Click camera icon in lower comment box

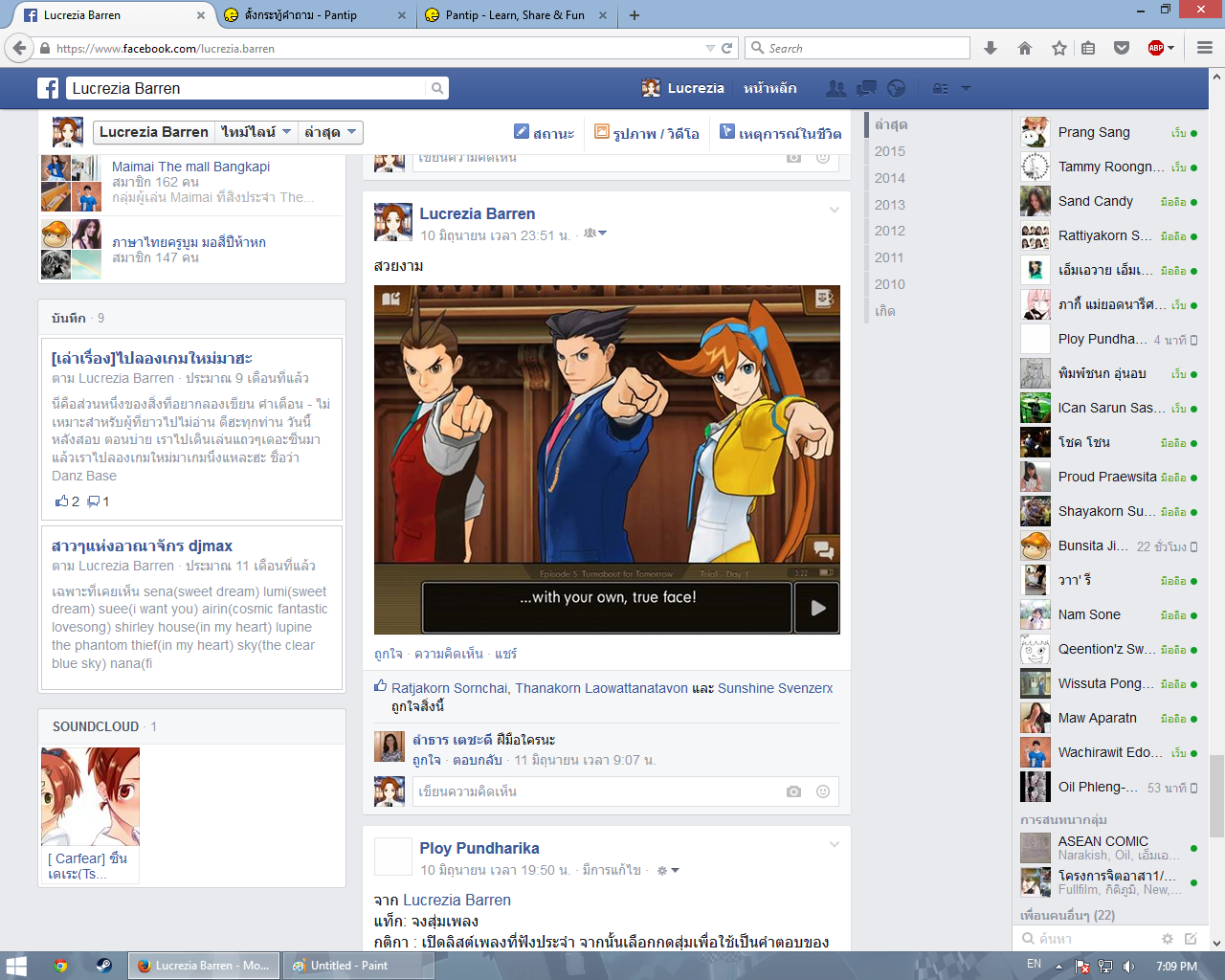[x=793, y=791]
